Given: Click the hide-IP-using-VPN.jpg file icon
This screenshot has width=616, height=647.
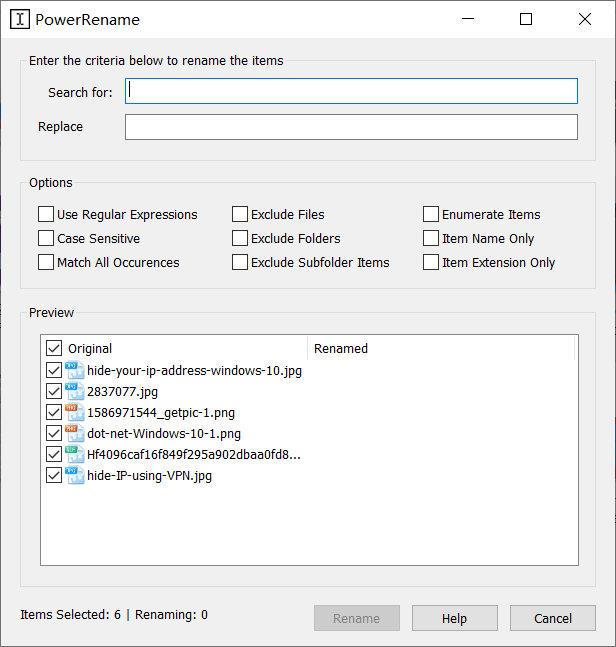Looking at the screenshot, I should [x=75, y=475].
